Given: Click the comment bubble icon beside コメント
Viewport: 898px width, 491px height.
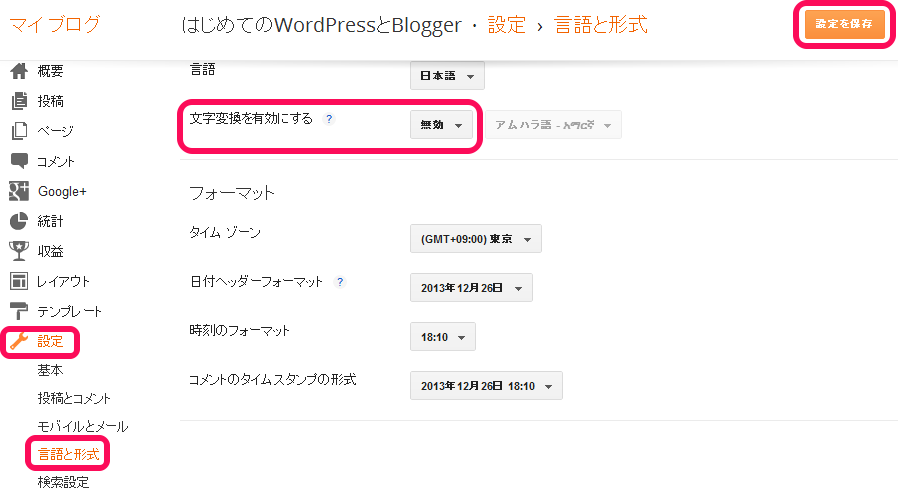Looking at the screenshot, I should click(x=19, y=161).
